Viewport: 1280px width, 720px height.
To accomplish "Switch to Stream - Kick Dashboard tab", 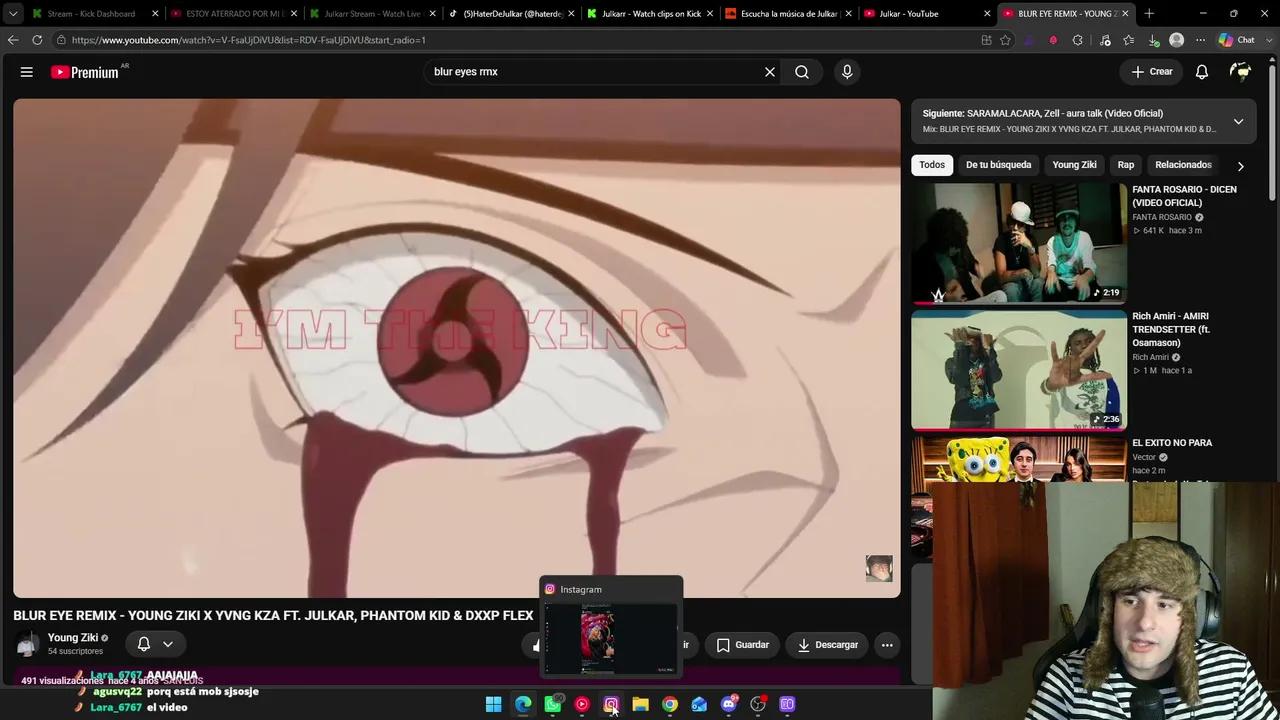I will click(x=95, y=14).
